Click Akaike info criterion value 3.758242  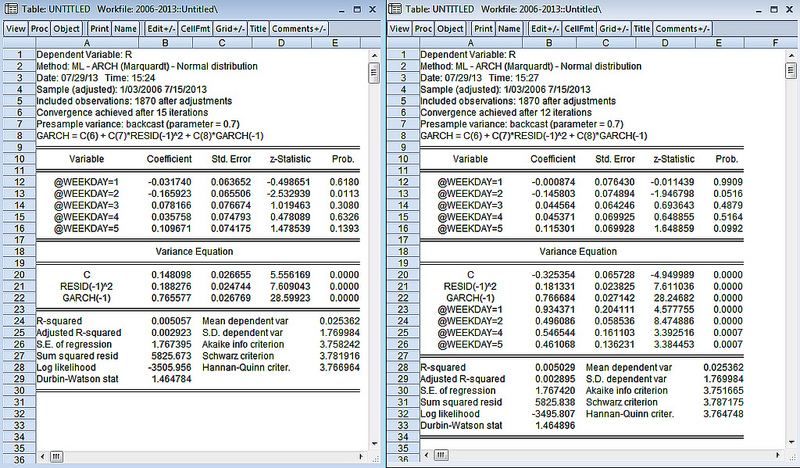point(340,344)
